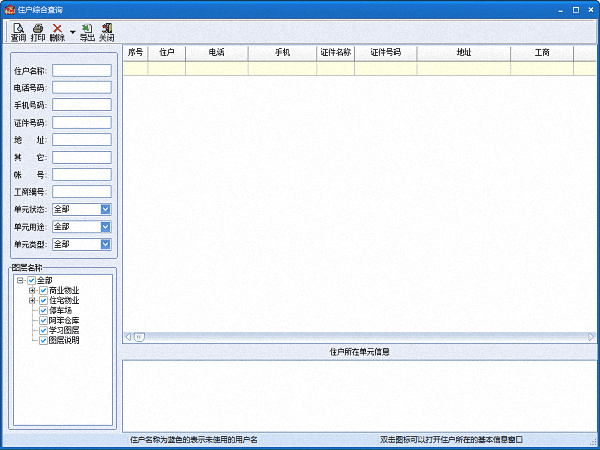Toggle the 停车场 checkbox
The height and width of the screenshot is (450, 600).
43,310
